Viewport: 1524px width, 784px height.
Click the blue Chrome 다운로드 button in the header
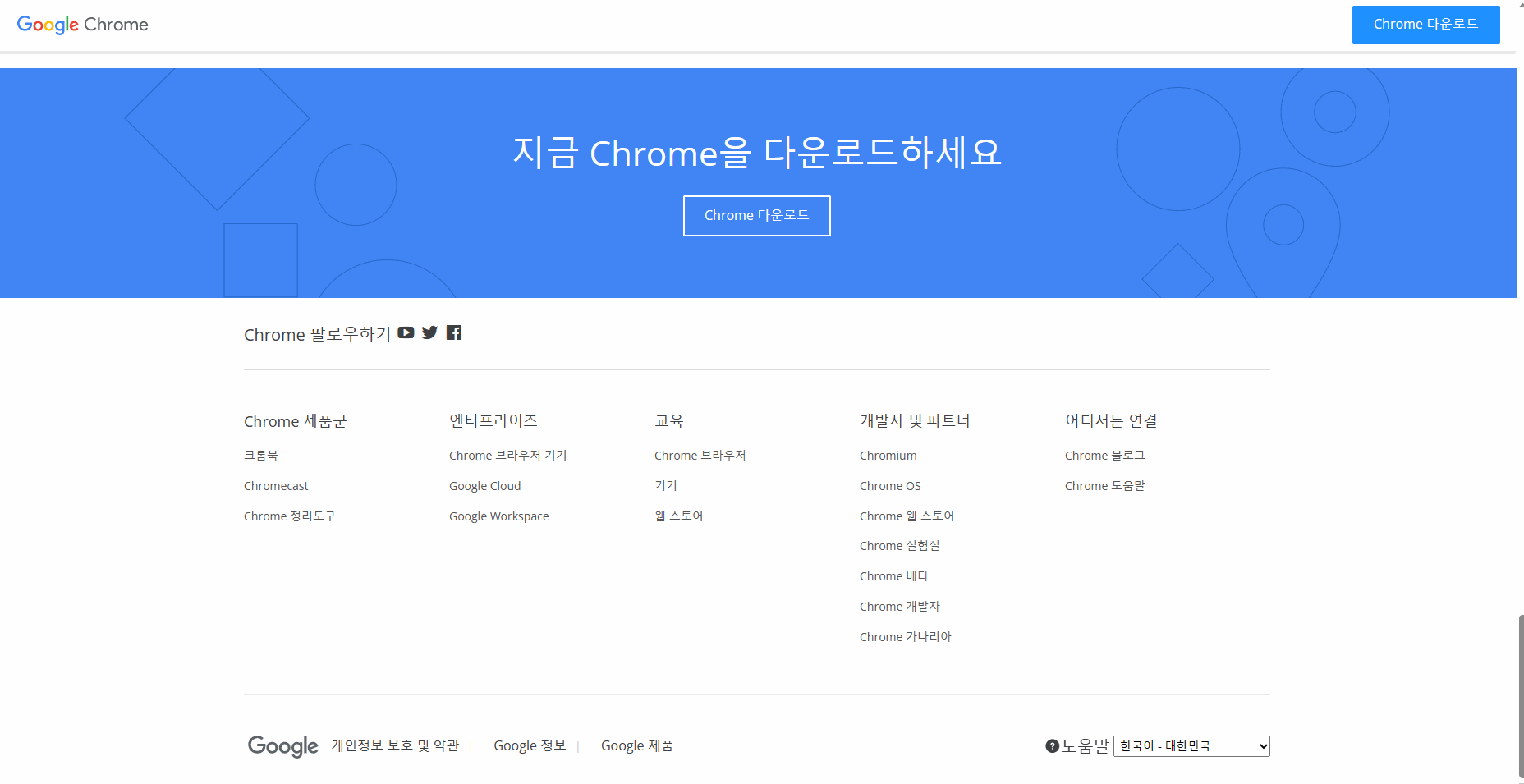click(x=1425, y=24)
